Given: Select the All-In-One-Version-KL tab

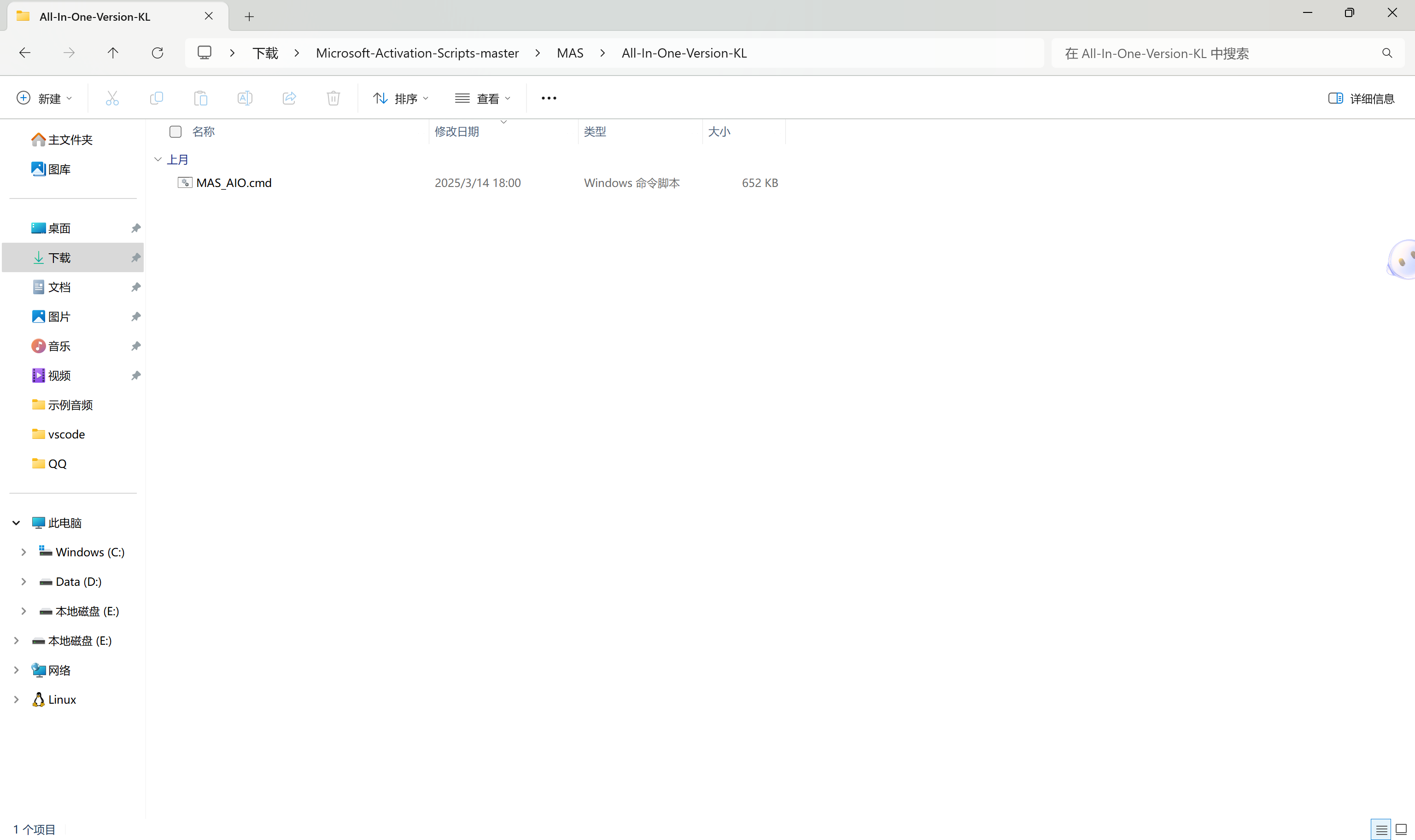Looking at the screenshot, I should point(118,17).
